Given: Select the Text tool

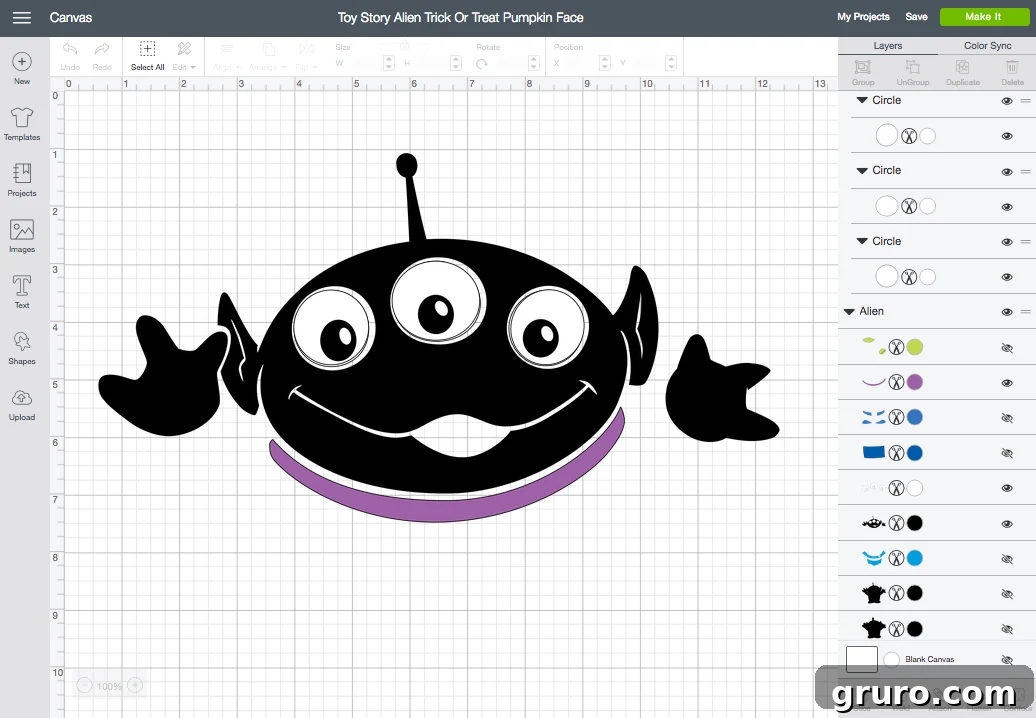Looking at the screenshot, I should tap(22, 285).
